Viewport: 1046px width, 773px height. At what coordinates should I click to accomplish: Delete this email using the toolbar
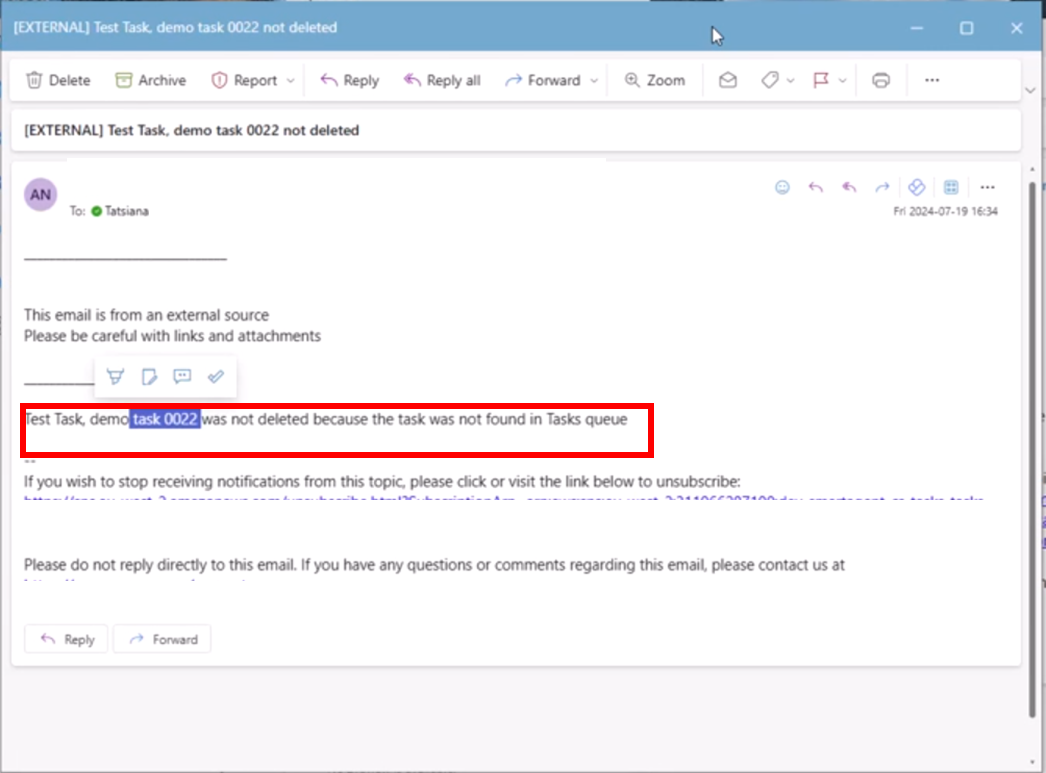click(x=58, y=80)
